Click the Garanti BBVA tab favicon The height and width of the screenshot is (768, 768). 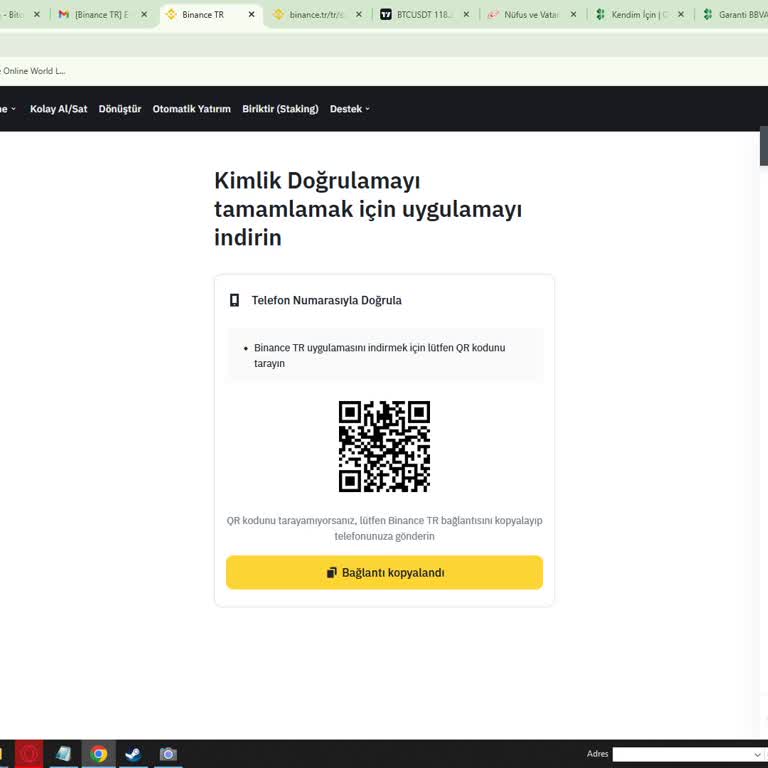708,15
